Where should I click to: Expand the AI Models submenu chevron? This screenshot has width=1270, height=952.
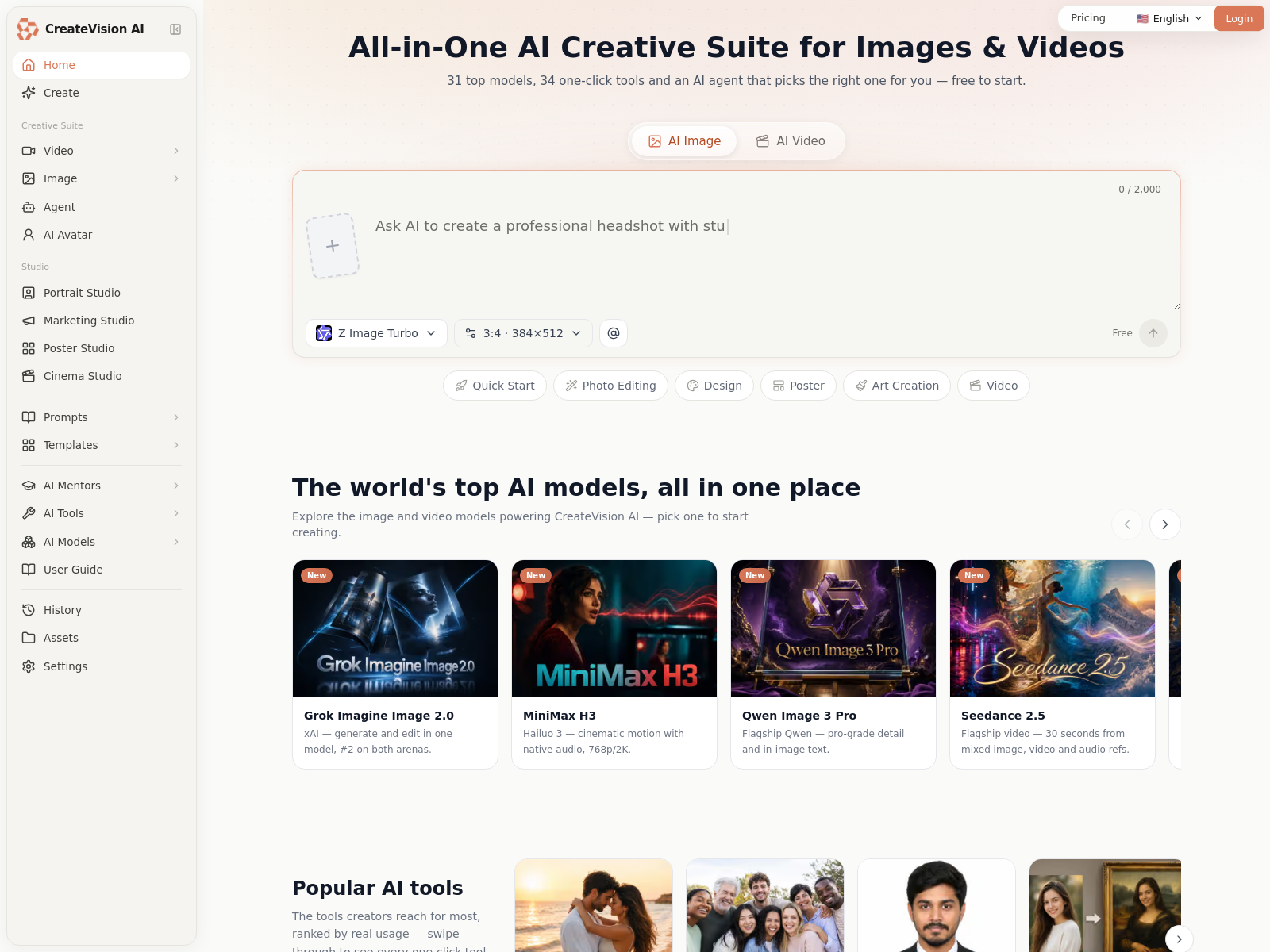(176, 542)
